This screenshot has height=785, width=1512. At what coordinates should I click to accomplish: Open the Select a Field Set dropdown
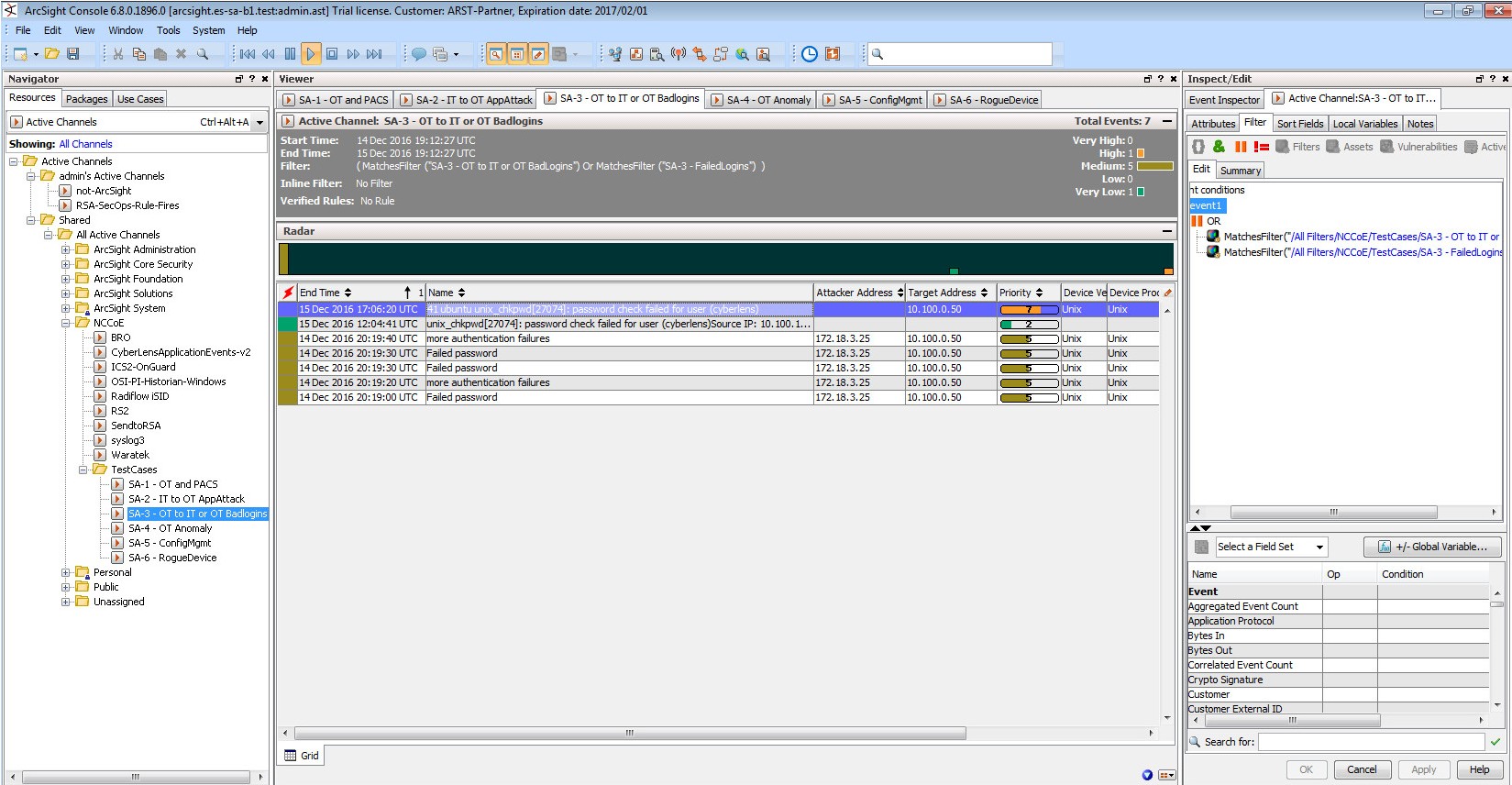click(x=1319, y=547)
